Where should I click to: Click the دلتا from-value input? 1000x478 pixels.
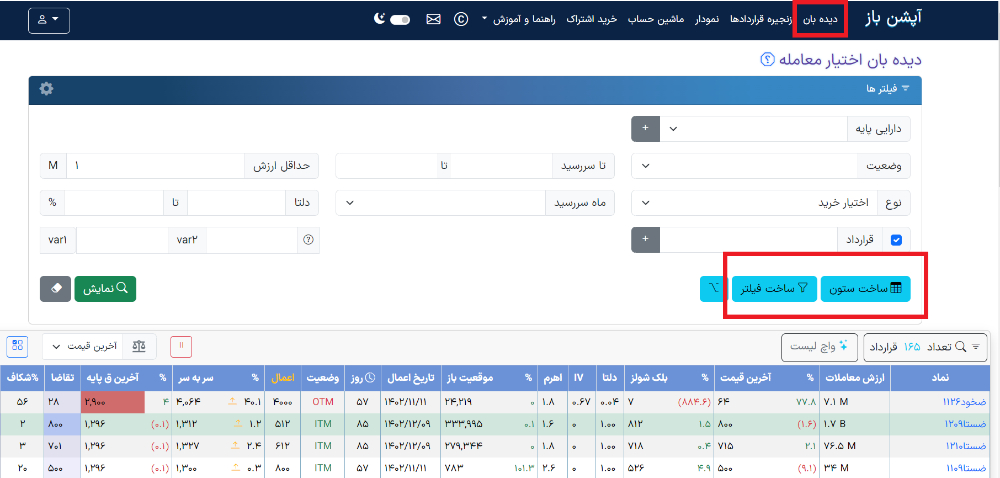pyautogui.click(x=237, y=203)
